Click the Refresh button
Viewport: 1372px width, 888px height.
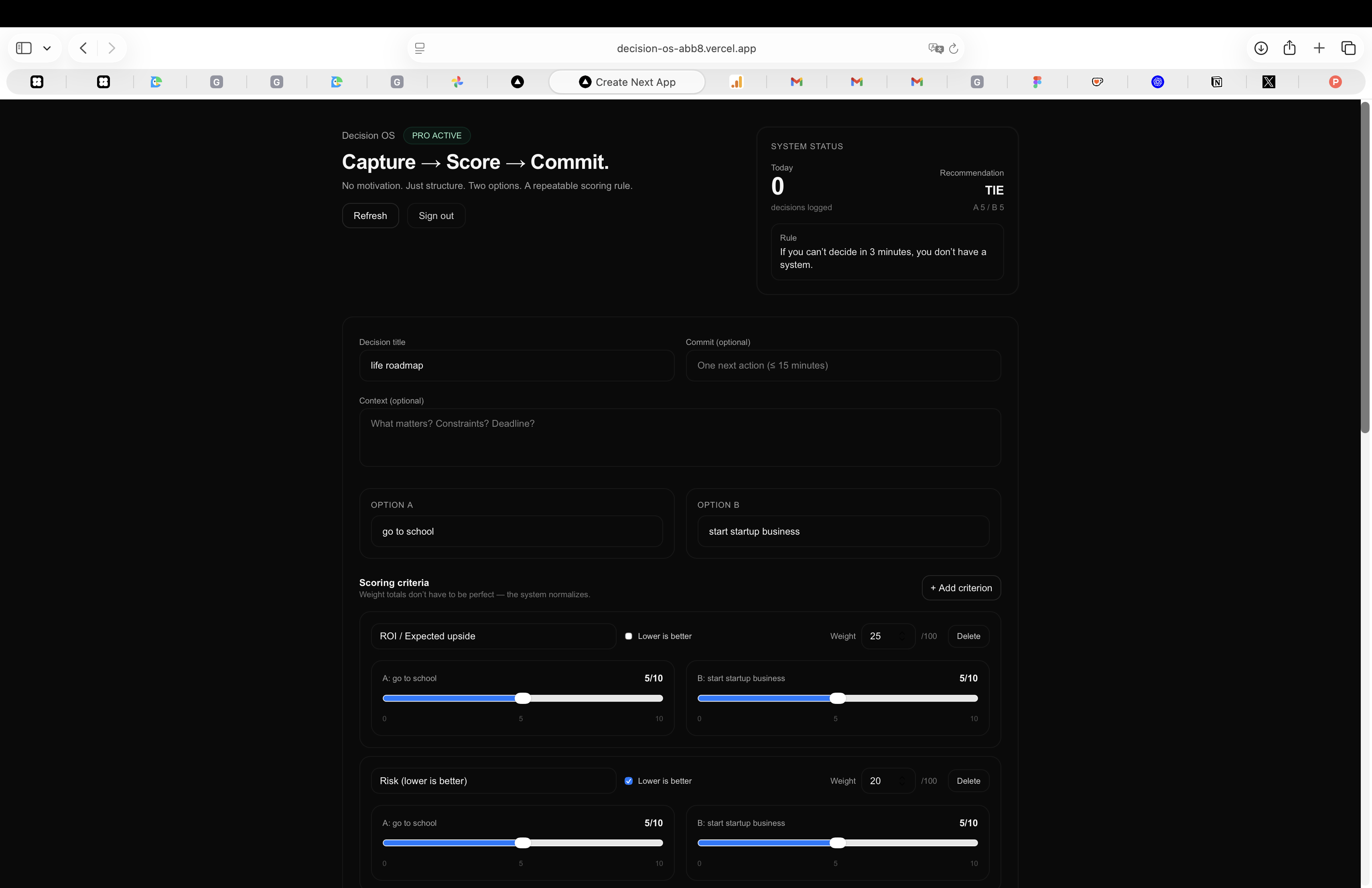tap(370, 215)
